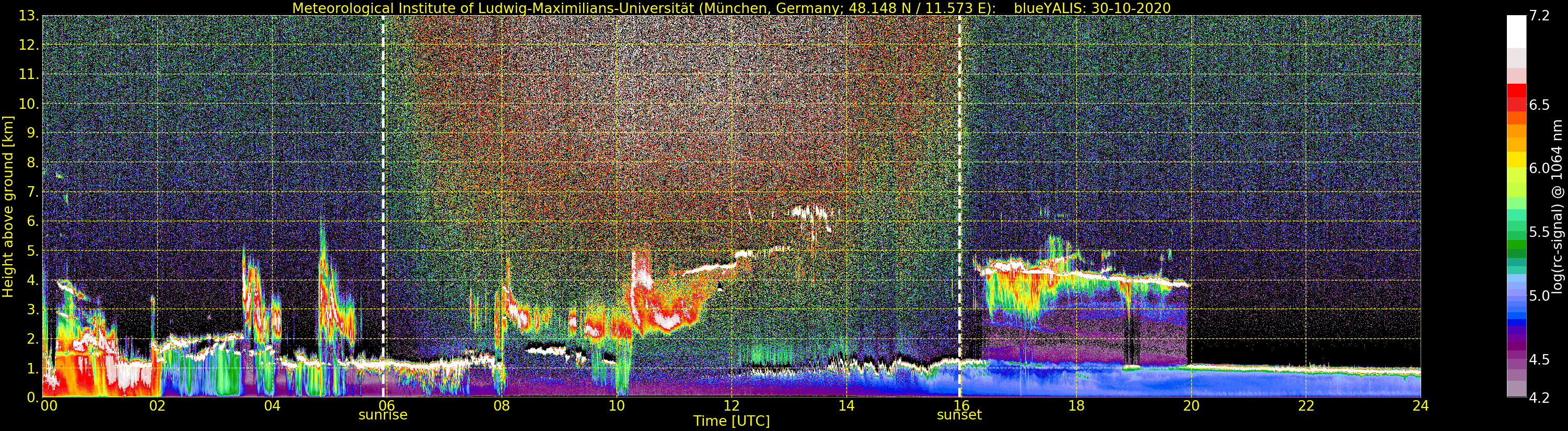Click the height axis tick '3.'
The width and height of the screenshot is (1568, 431).
coord(33,309)
